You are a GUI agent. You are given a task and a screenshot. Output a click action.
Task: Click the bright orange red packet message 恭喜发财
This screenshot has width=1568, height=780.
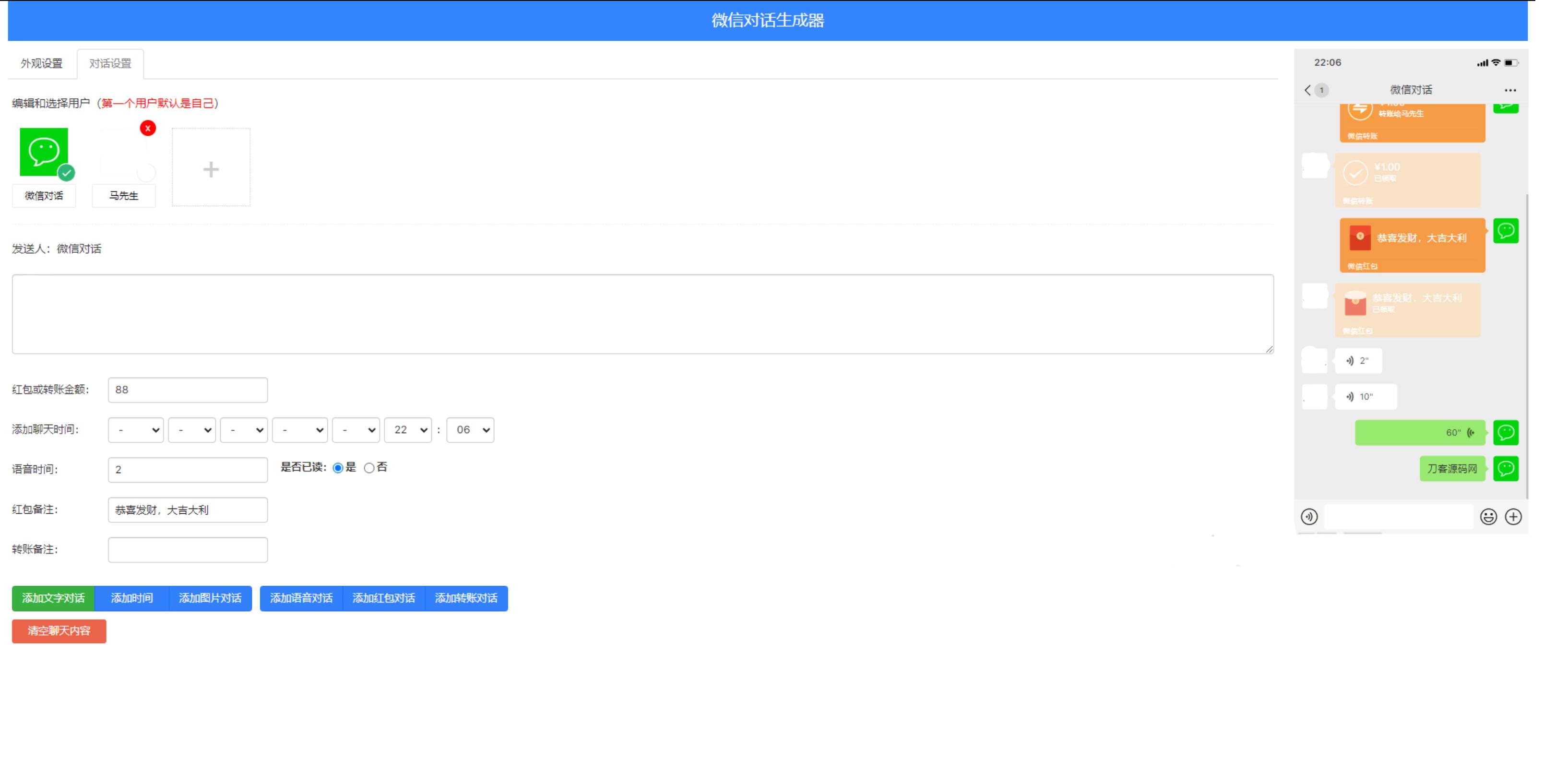[1412, 245]
